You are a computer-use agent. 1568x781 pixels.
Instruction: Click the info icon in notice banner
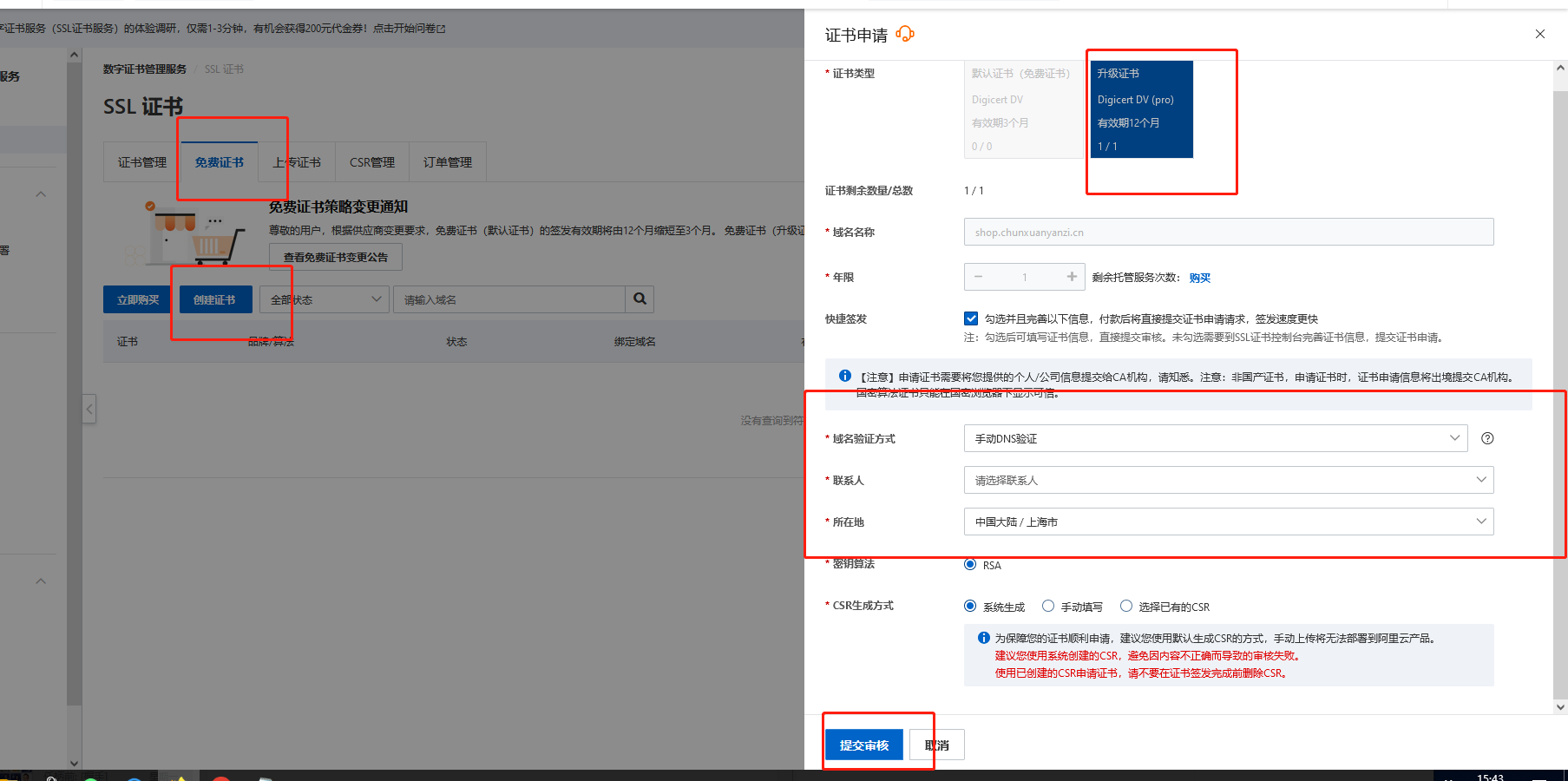point(844,376)
